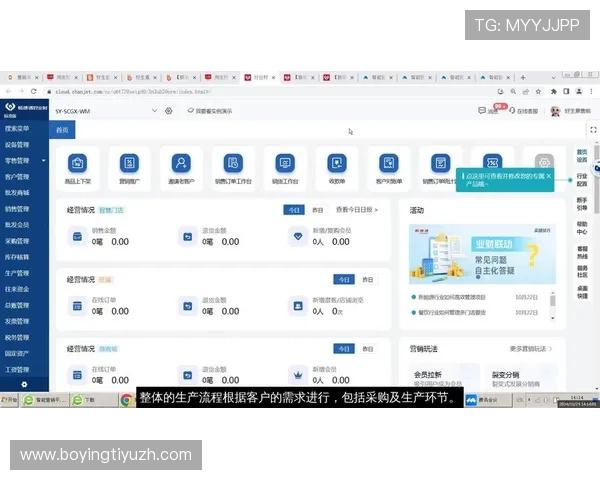Open the 销货工作台 shortcut icon
The width and height of the screenshot is (600, 480).
click(285, 163)
